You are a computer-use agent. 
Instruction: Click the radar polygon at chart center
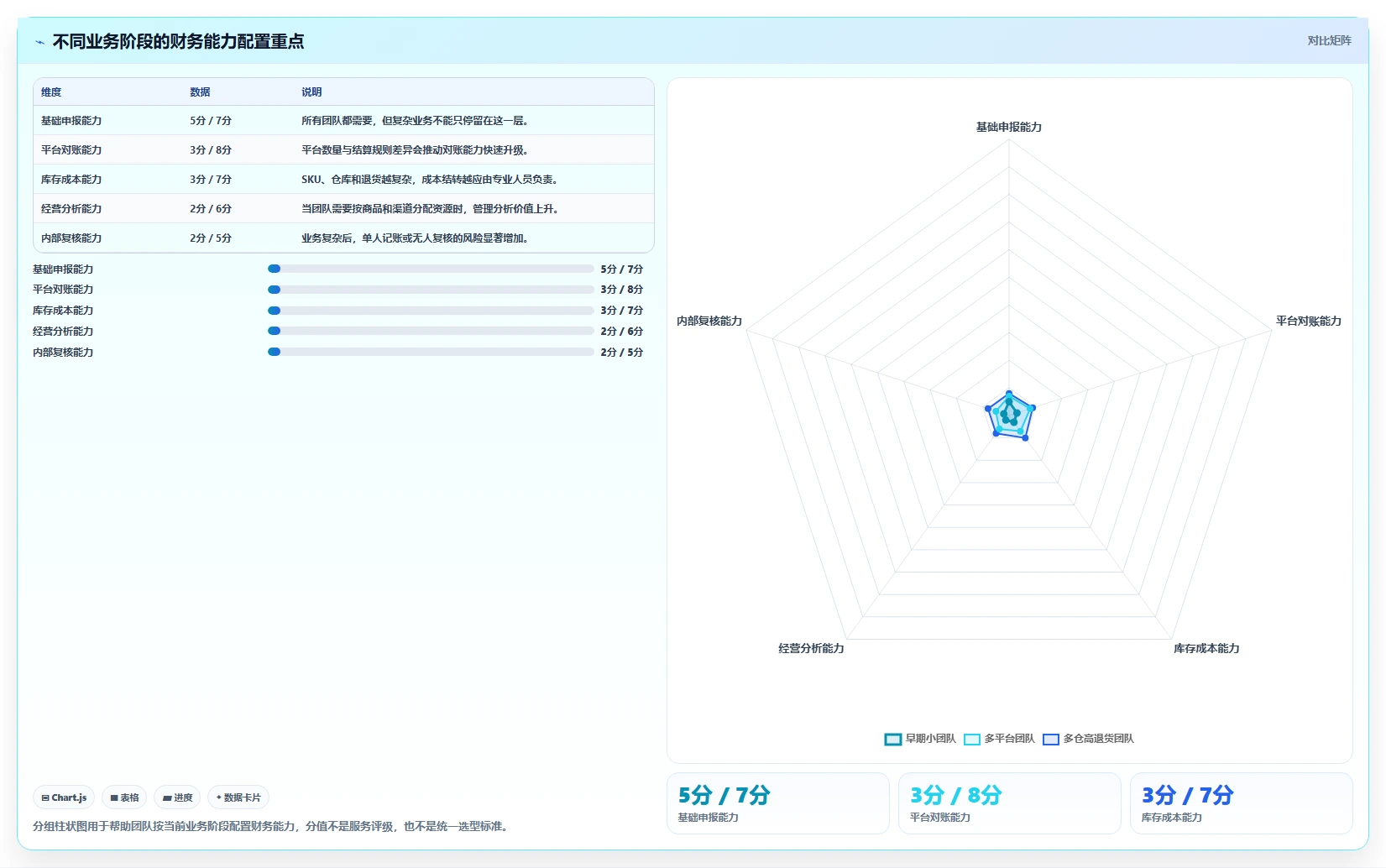point(1010,416)
